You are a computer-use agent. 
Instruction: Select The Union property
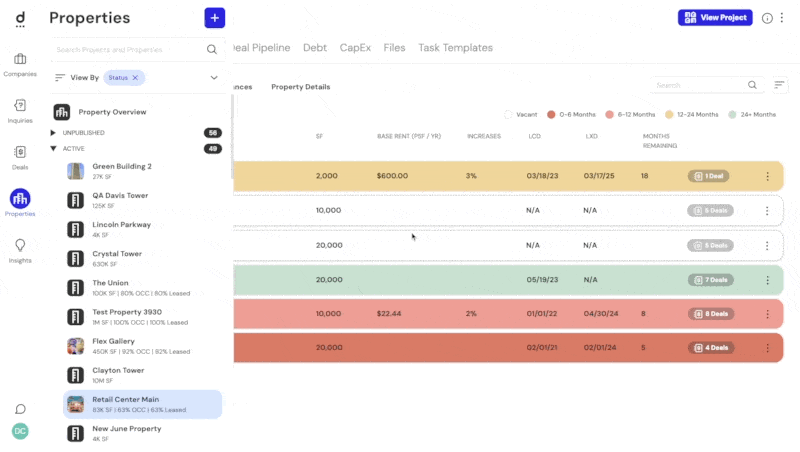point(143,288)
